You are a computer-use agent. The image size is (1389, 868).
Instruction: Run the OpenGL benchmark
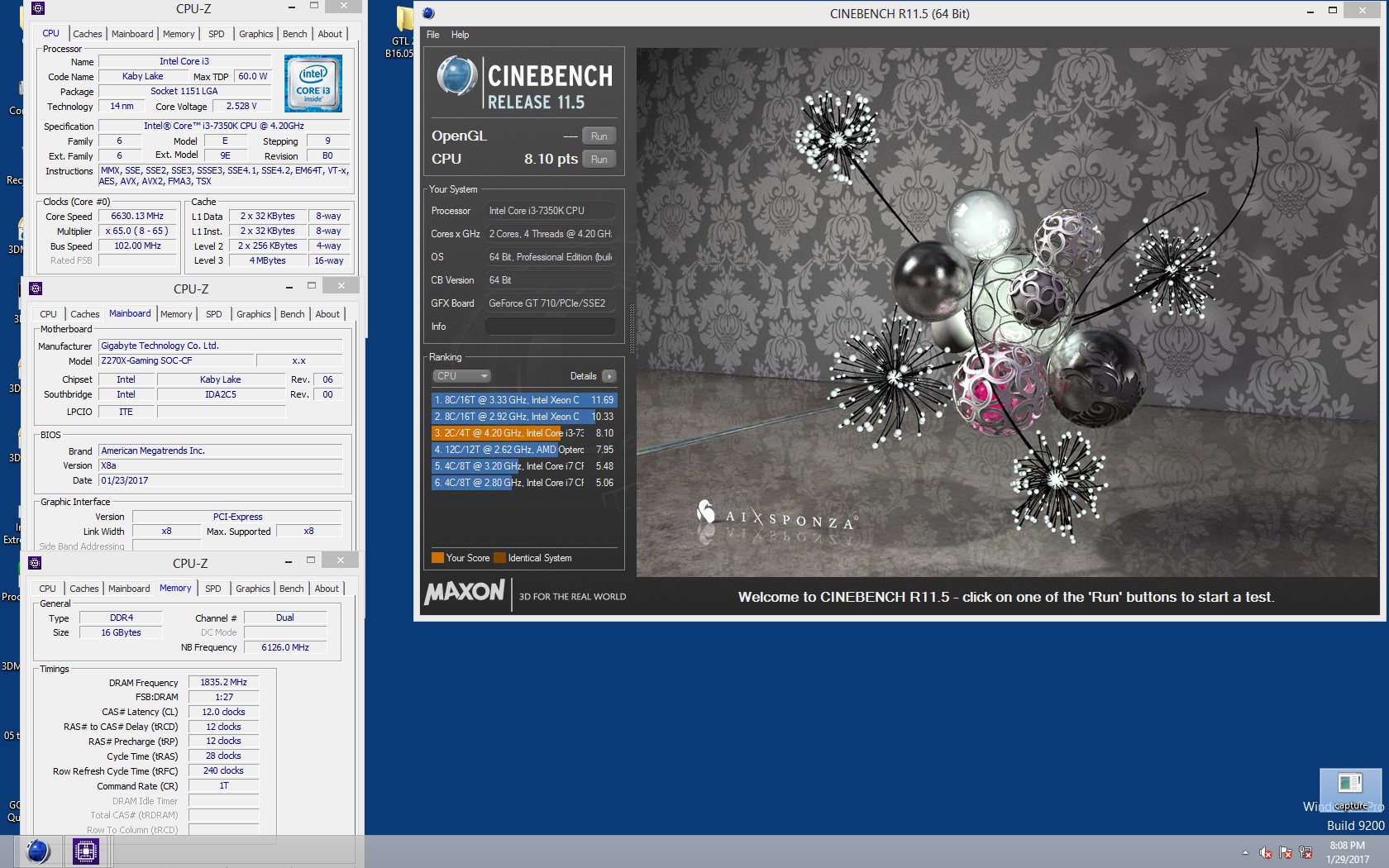[599, 136]
